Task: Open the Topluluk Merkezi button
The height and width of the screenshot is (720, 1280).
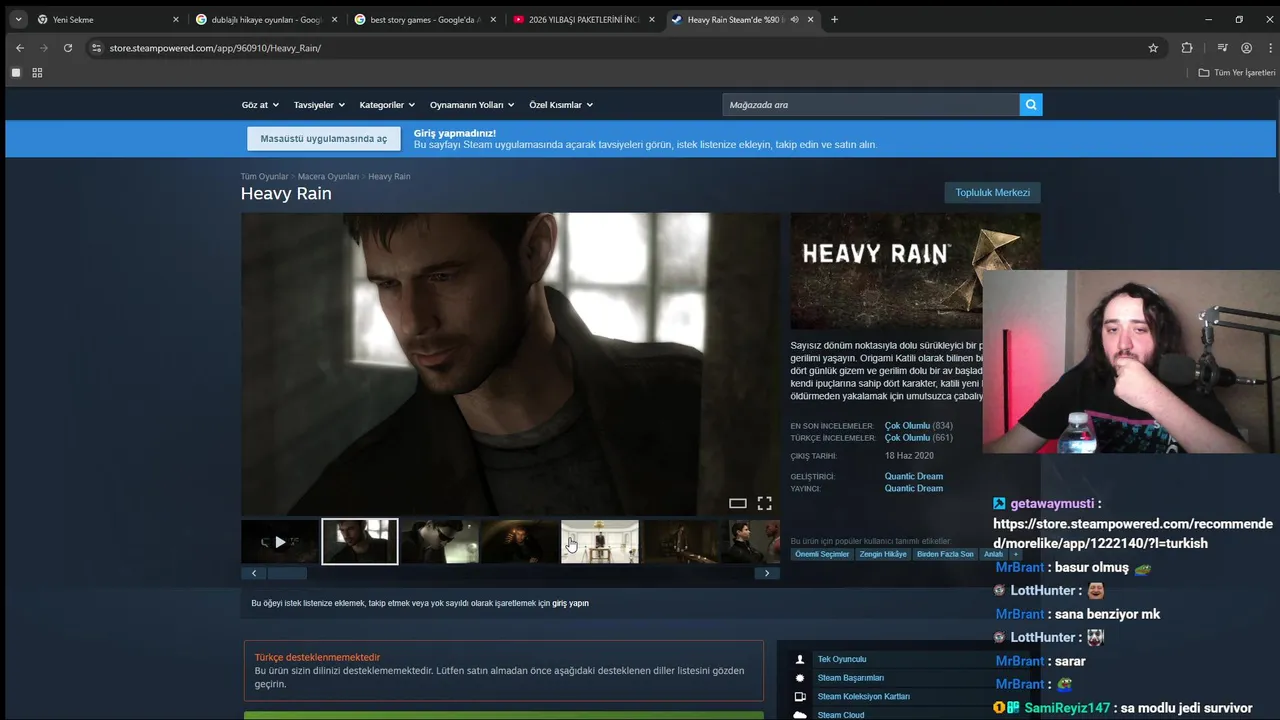Action: [x=992, y=192]
